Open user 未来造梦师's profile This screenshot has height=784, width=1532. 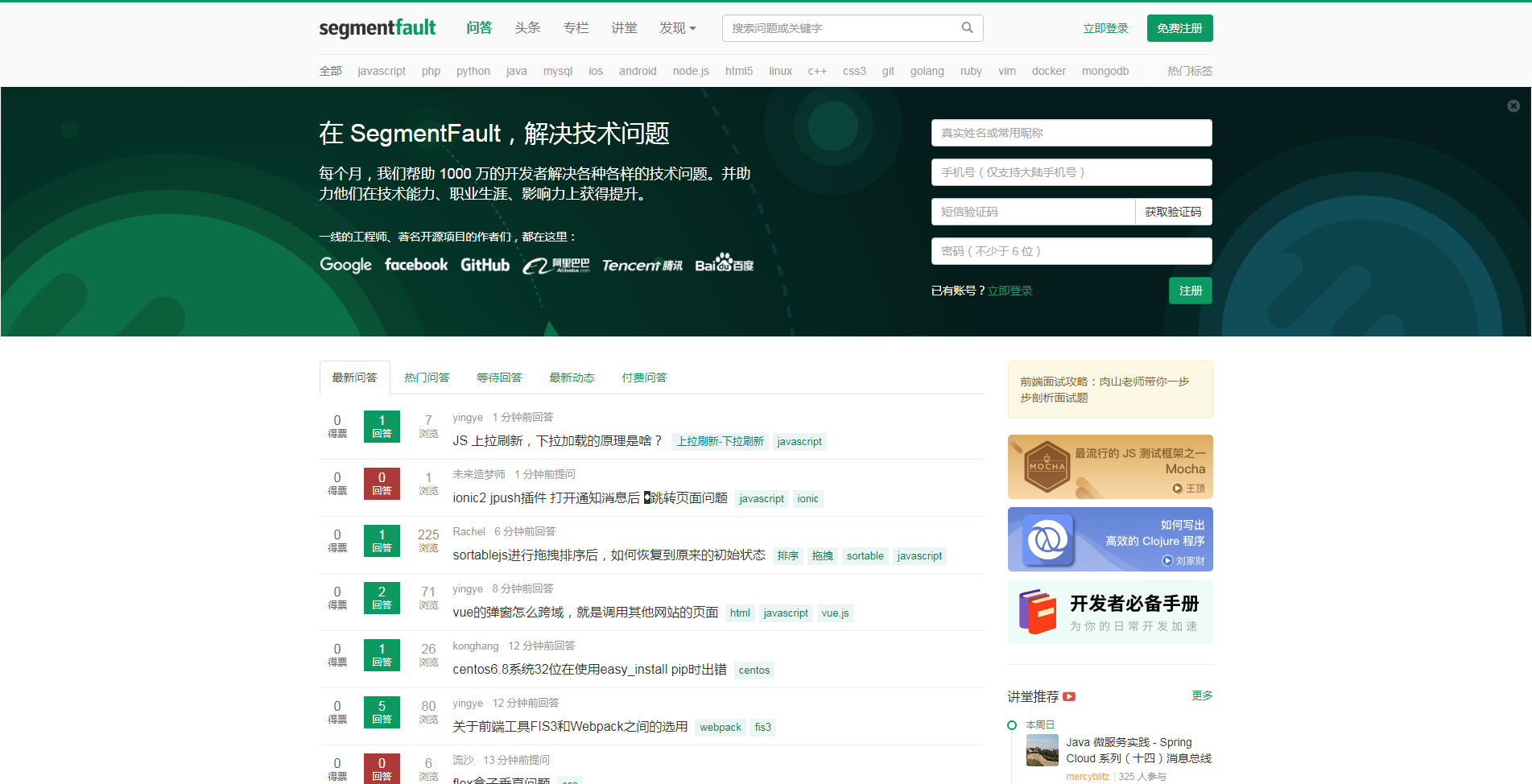click(478, 475)
